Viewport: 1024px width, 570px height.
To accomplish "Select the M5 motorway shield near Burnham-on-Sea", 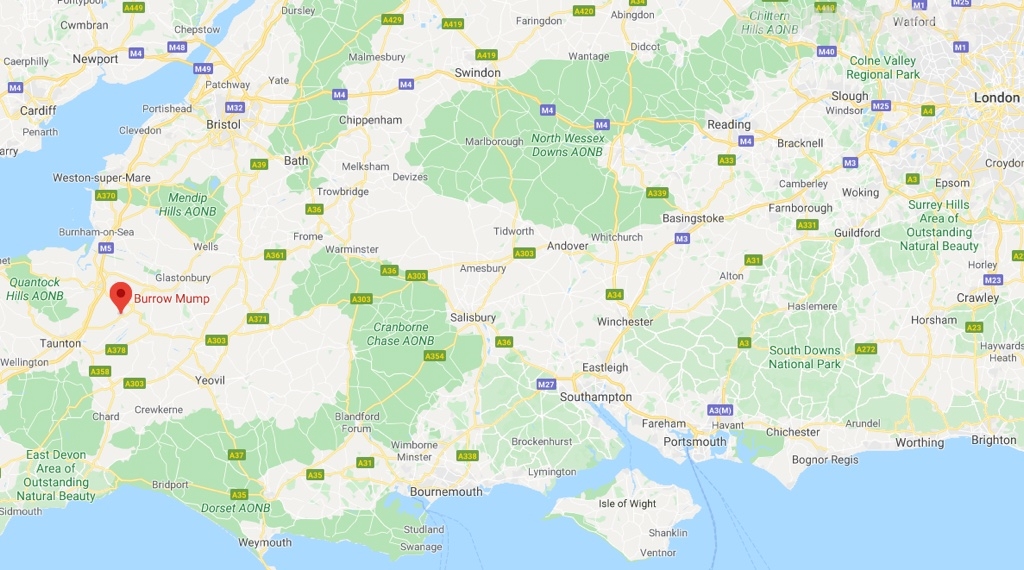I will (x=106, y=247).
